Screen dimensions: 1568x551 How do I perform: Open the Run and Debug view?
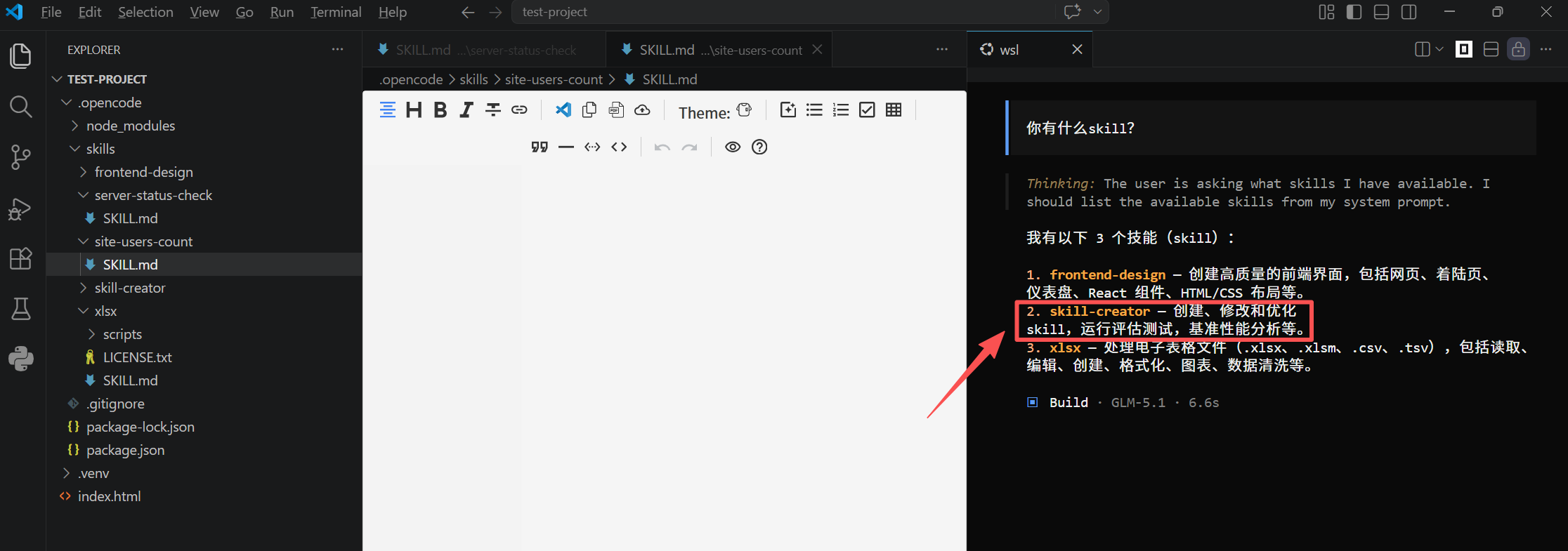pyautogui.click(x=21, y=208)
